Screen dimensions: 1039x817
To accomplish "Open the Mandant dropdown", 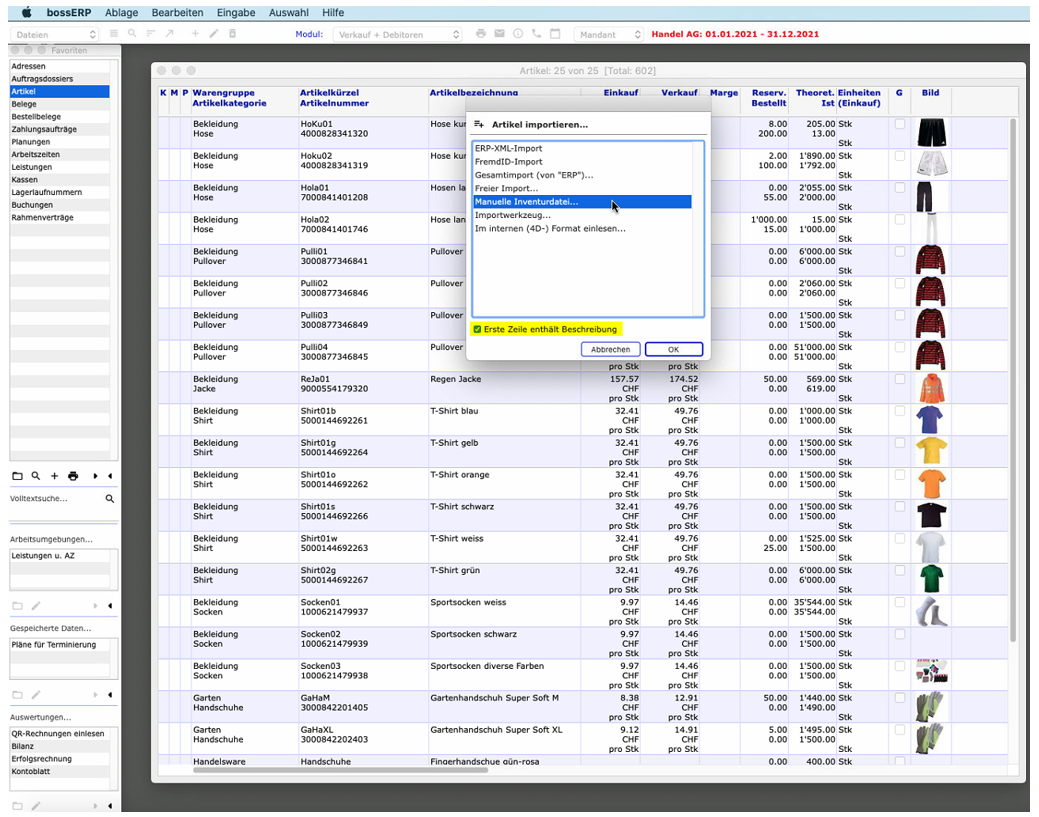I will point(609,34).
